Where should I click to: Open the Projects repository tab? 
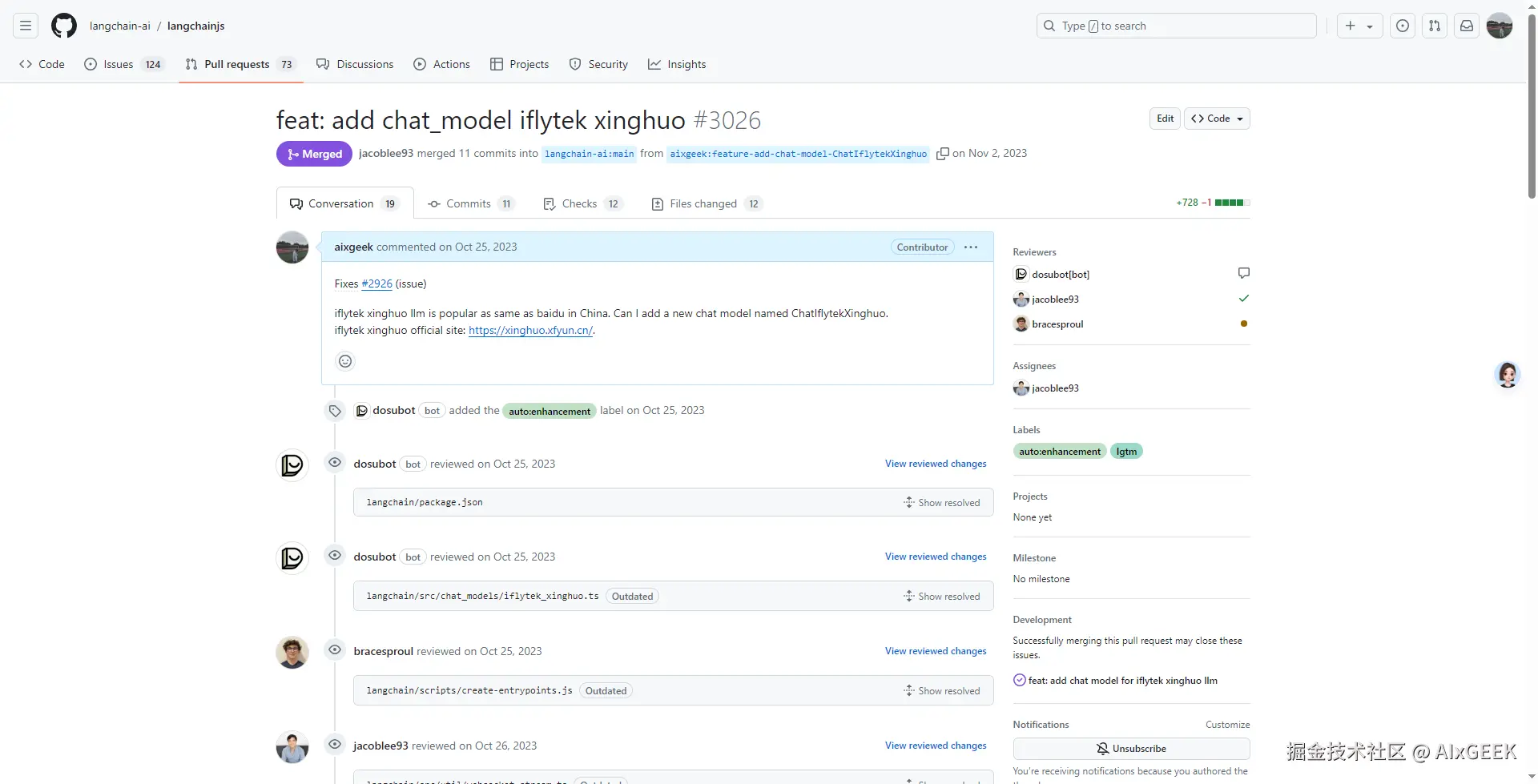click(519, 64)
